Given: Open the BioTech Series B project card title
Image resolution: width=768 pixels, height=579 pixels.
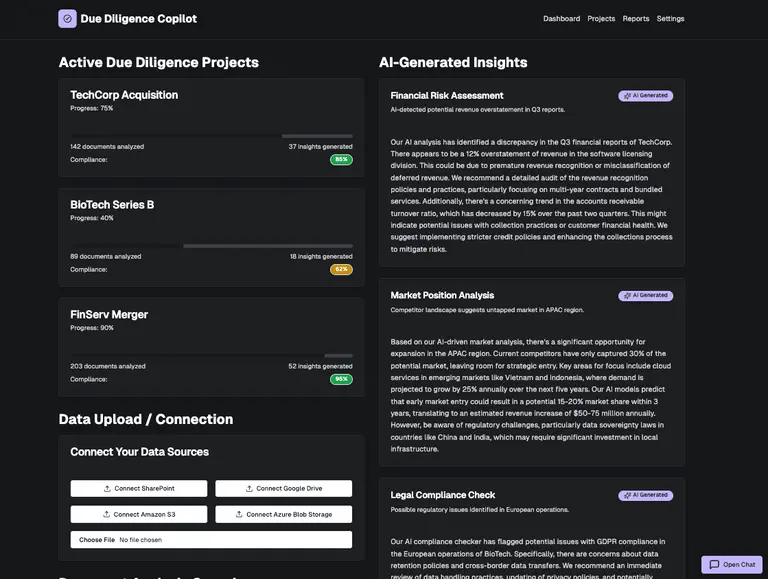Looking at the screenshot, I should pyautogui.click(x=112, y=205).
